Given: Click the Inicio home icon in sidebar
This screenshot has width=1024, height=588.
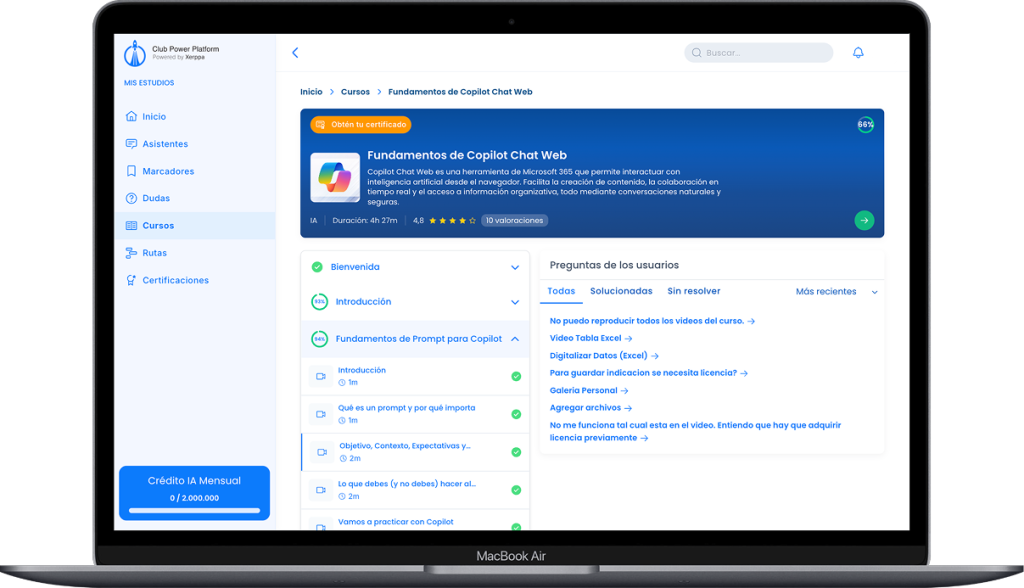Looking at the screenshot, I should [131, 117].
